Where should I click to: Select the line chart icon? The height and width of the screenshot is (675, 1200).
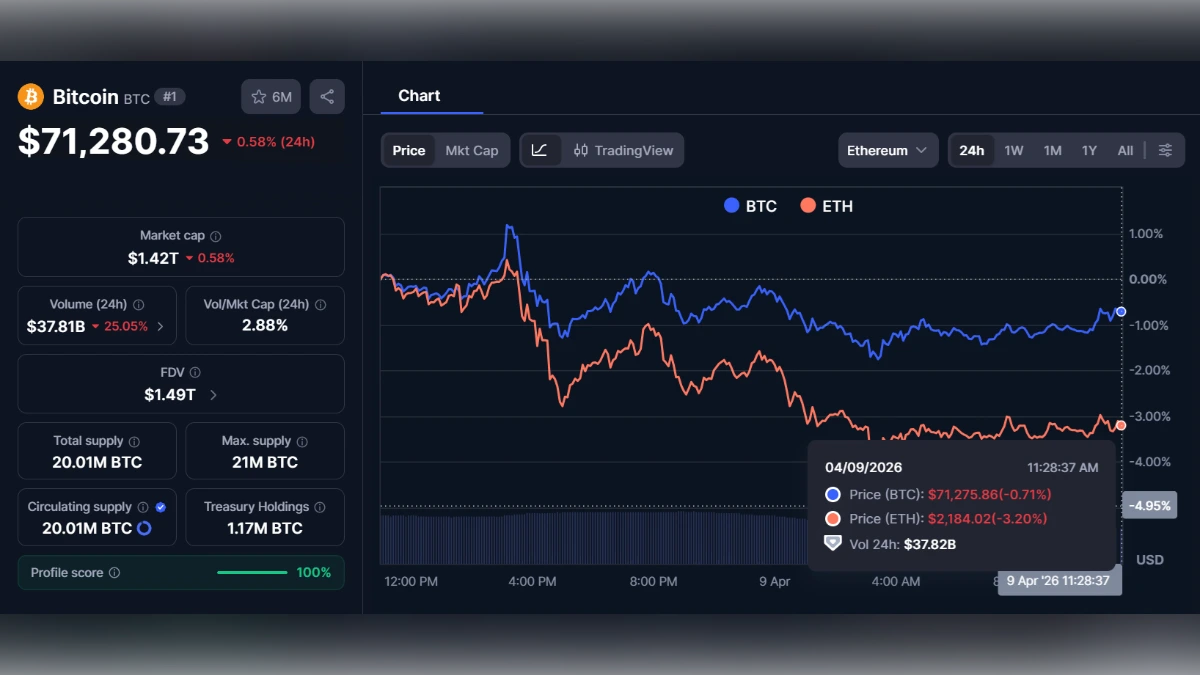click(539, 150)
